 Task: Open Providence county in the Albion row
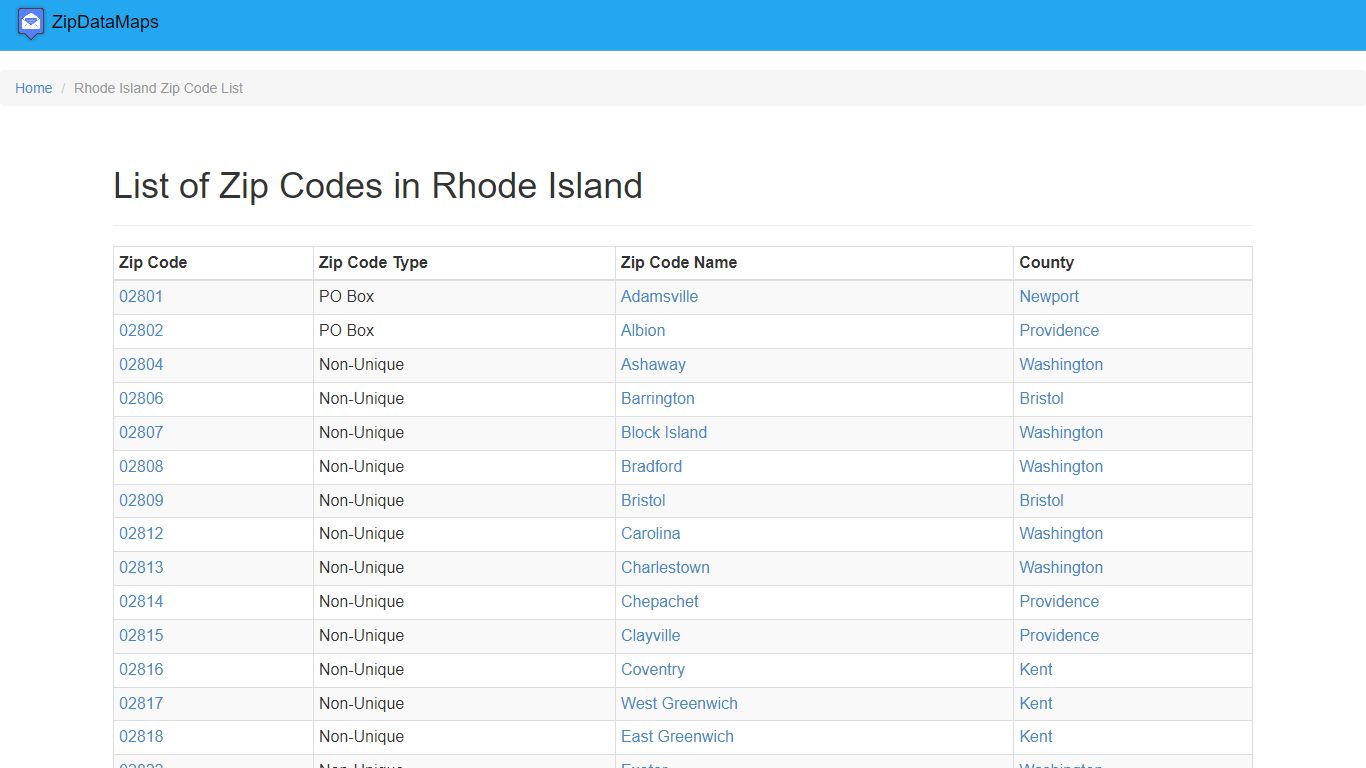tap(1059, 331)
